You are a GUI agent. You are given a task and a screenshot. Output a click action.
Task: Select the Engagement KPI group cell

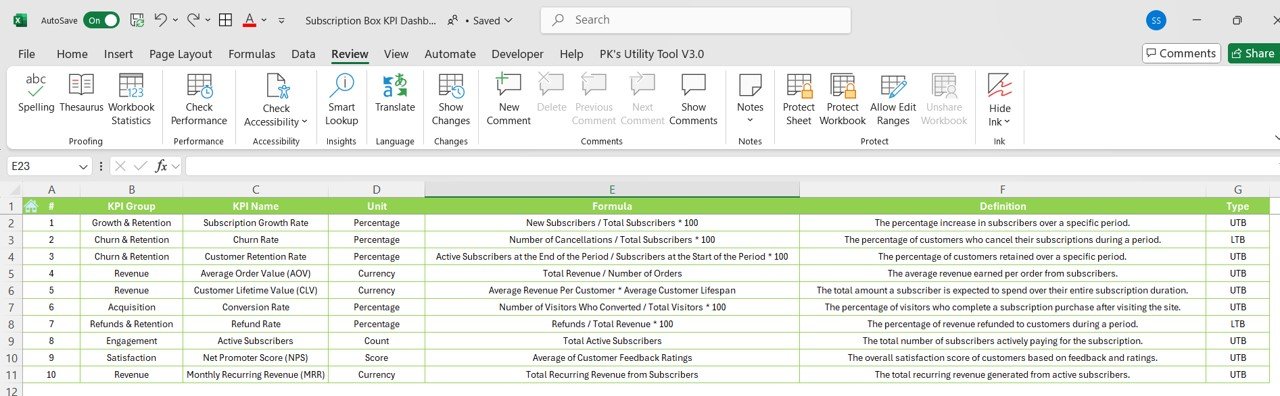point(131,341)
